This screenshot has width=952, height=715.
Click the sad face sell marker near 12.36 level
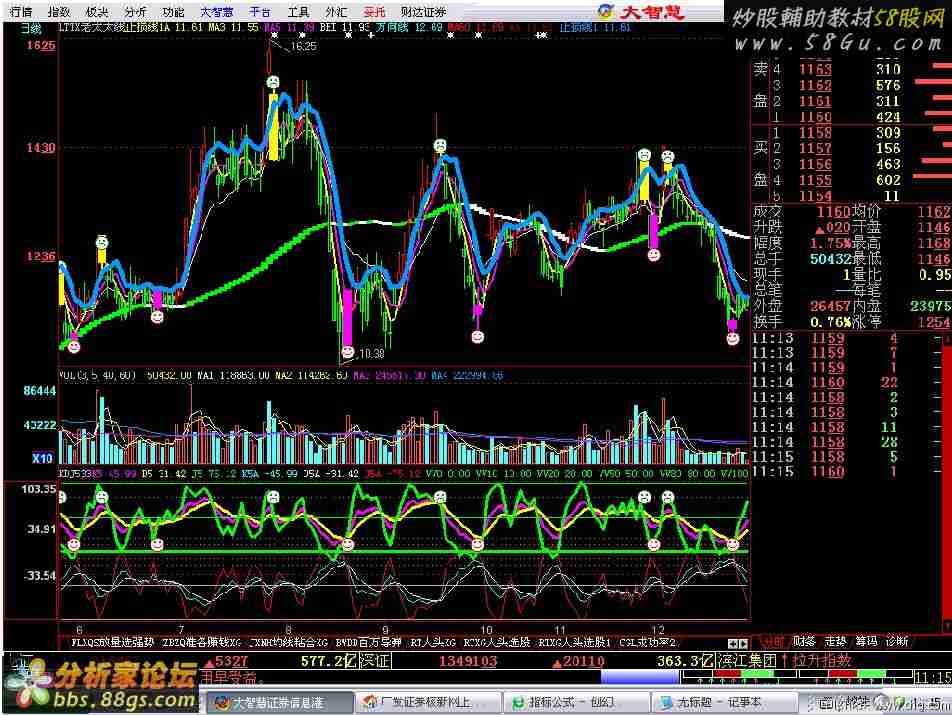102,243
